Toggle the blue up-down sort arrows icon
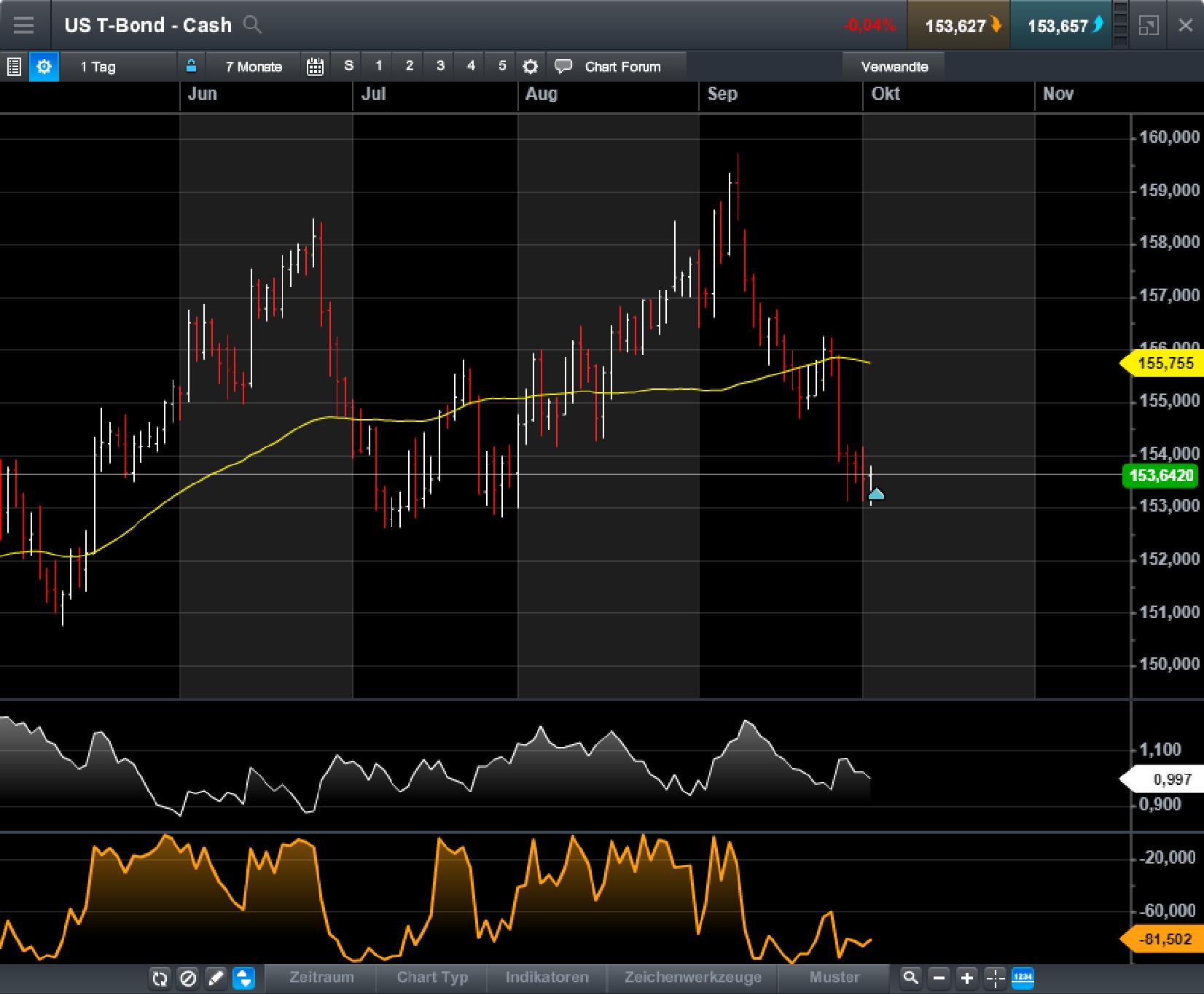Screen dimensions: 1204x994 tap(244, 979)
